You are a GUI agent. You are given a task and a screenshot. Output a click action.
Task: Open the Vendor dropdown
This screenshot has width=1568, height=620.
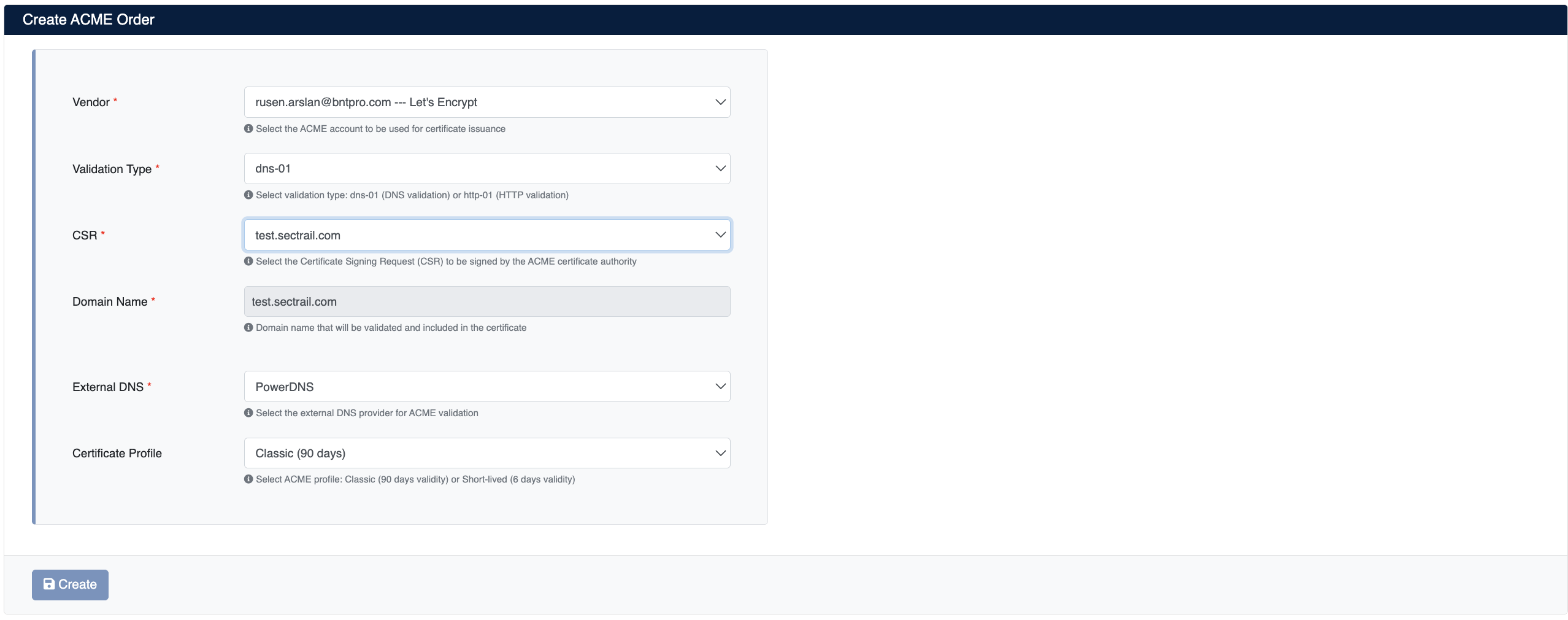pos(487,102)
